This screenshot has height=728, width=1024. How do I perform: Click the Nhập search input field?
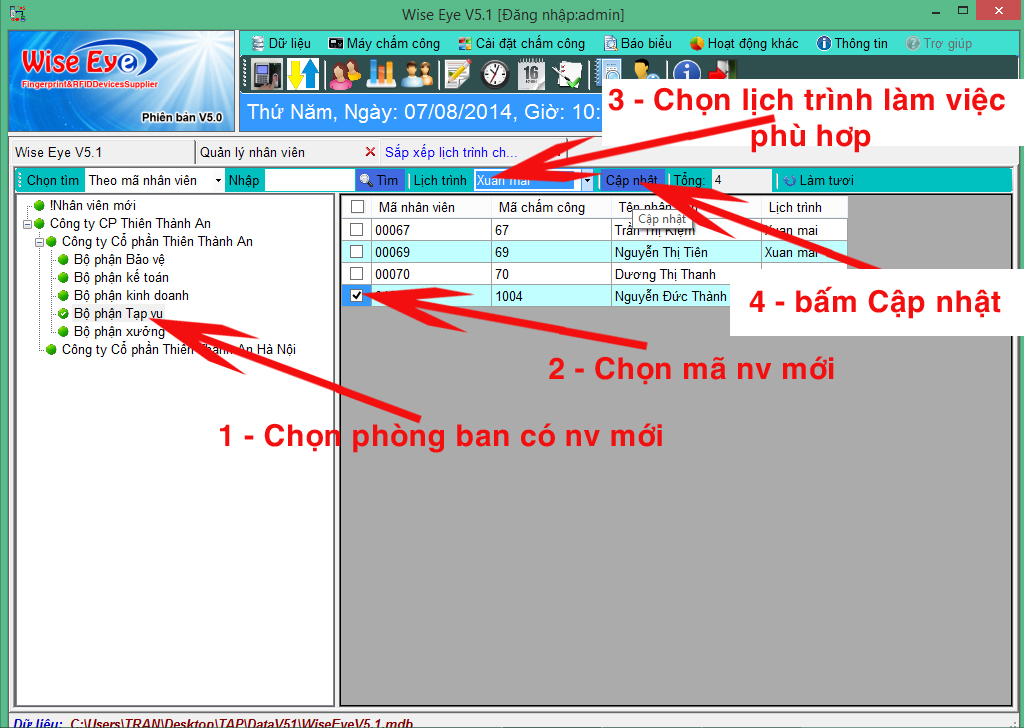pyautogui.click(x=310, y=181)
